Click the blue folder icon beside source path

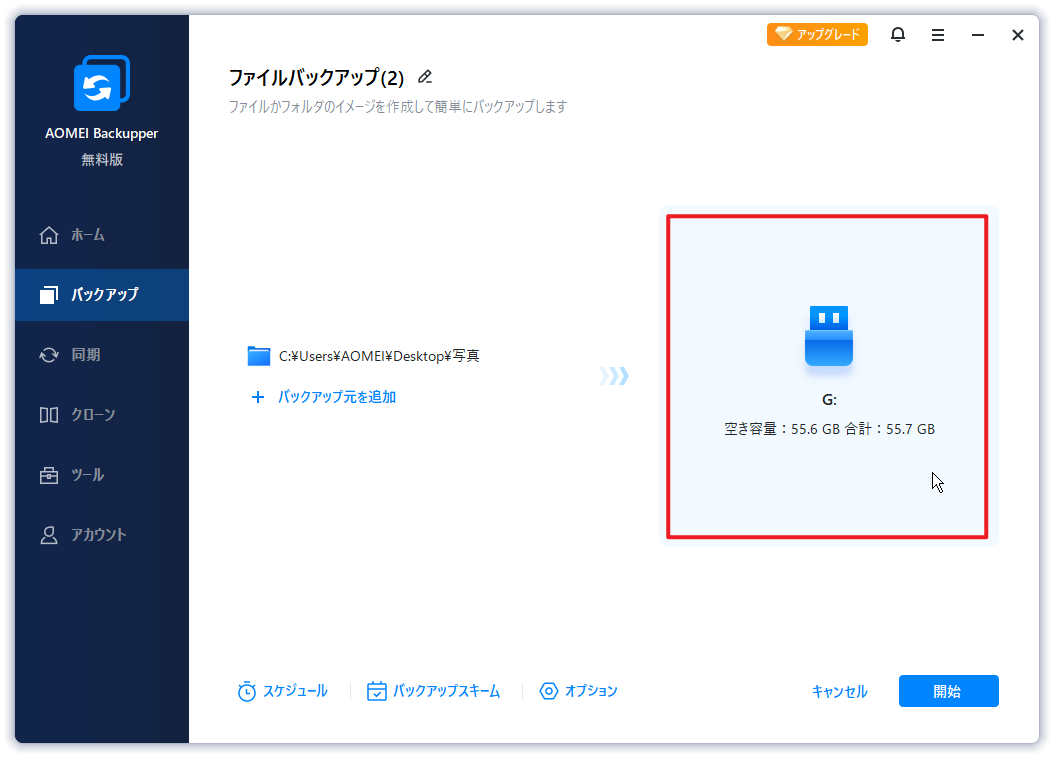pyautogui.click(x=259, y=356)
